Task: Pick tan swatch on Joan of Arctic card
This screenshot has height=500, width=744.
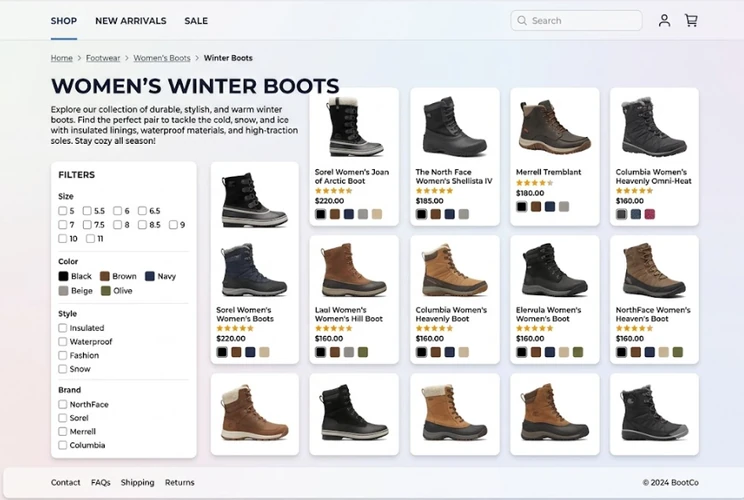Action: point(377,214)
